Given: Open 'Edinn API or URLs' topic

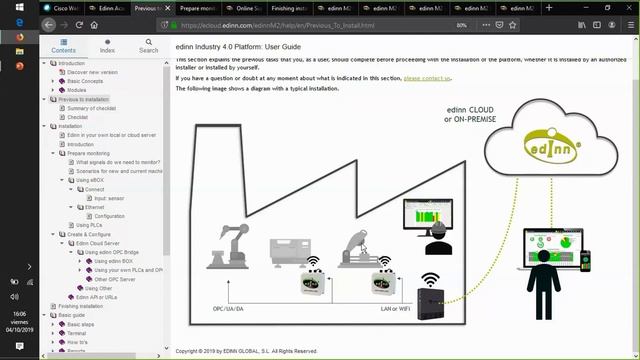Looking at the screenshot, I should coord(96,298).
